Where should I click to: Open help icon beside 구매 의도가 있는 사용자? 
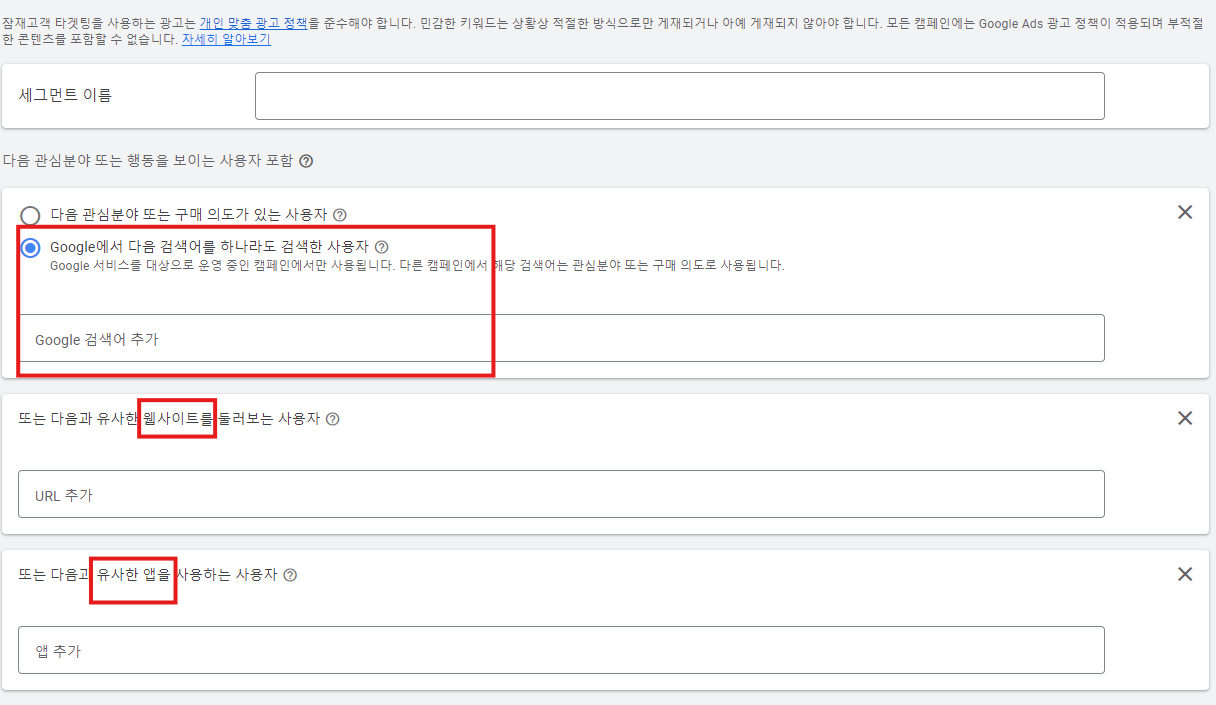point(340,215)
